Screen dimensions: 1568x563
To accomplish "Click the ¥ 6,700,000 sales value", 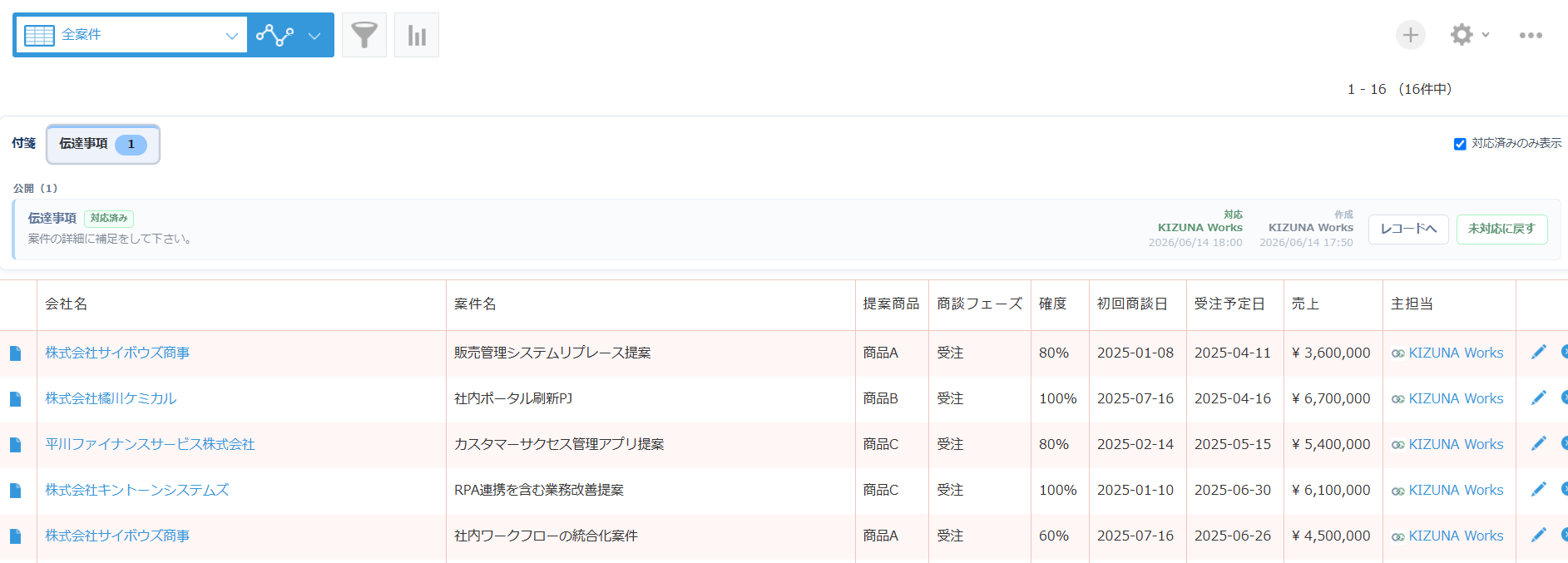I will 1331,398.
